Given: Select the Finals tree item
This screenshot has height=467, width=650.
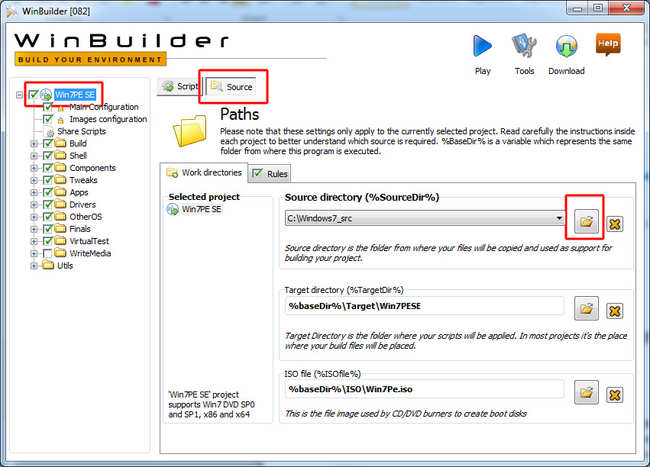Looking at the screenshot, I should click(x=80, y=229).
